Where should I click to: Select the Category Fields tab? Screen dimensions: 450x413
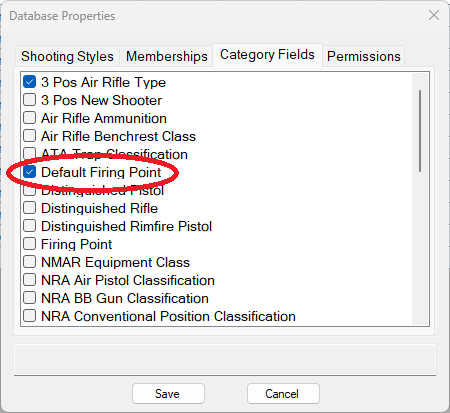click(x=267, y=55)
